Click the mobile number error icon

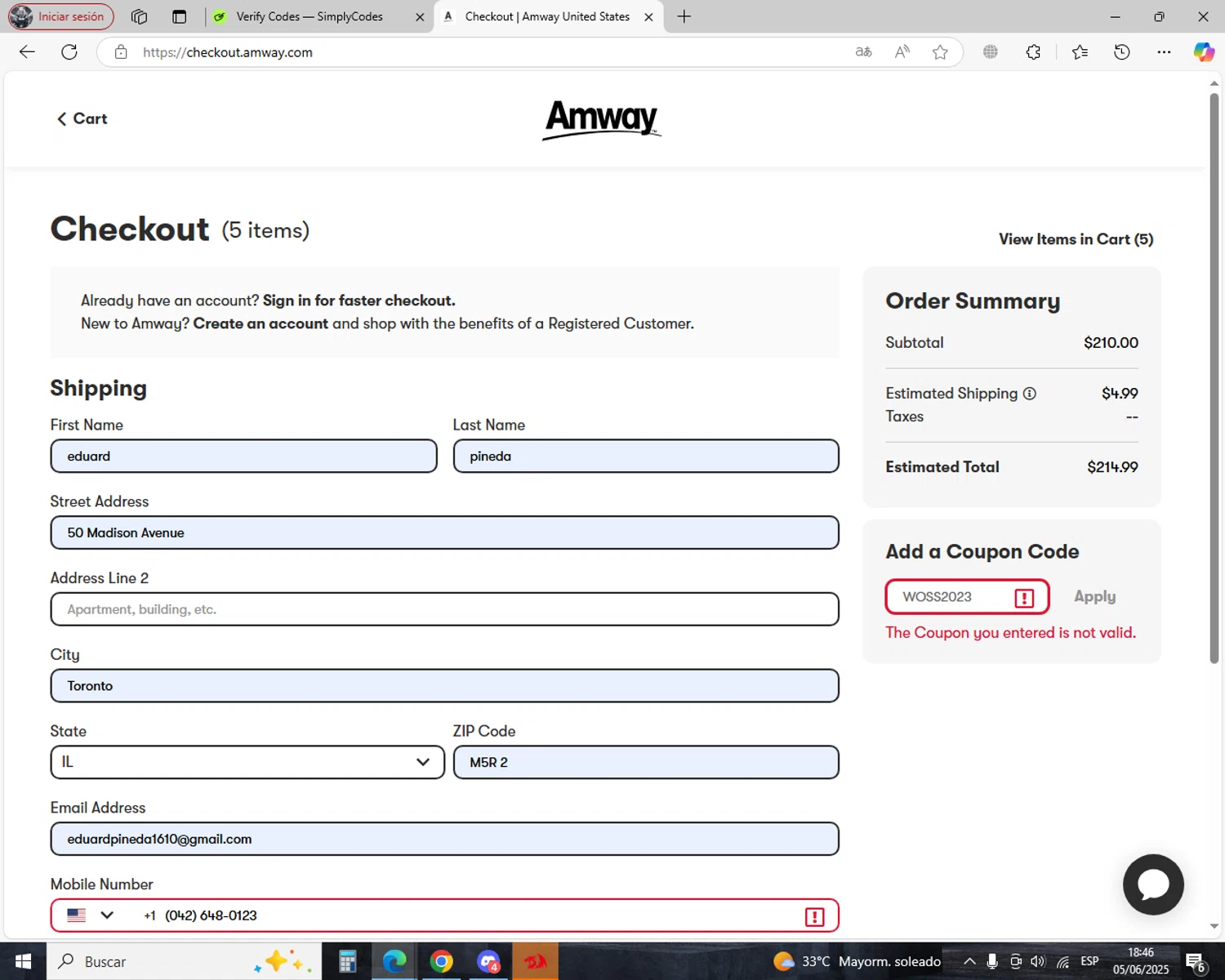click(814, 916)
